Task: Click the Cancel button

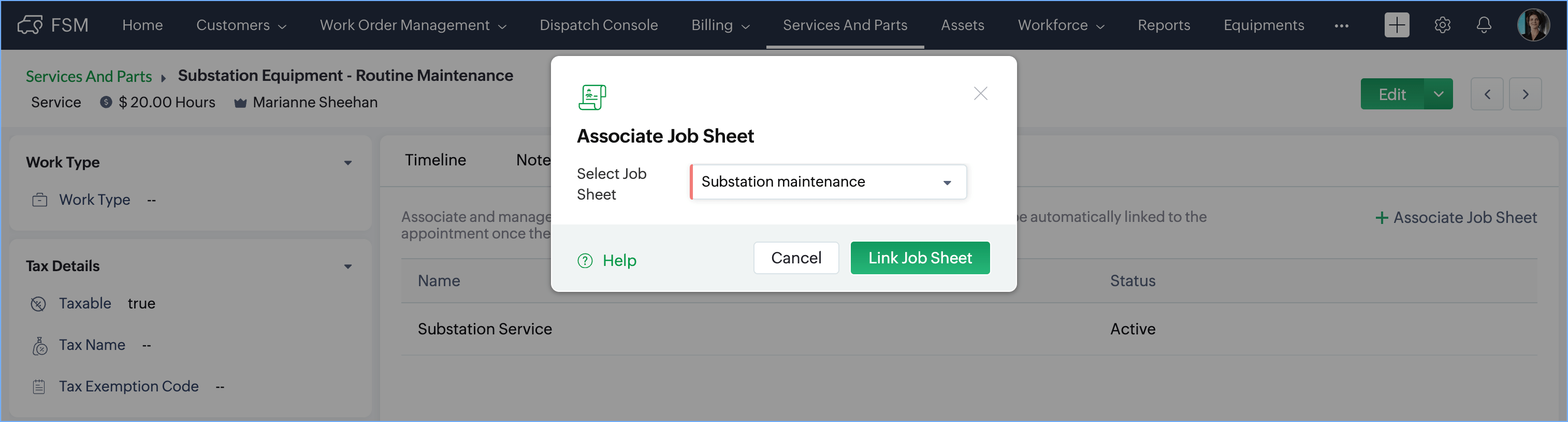Action: [x=795, y=258]
